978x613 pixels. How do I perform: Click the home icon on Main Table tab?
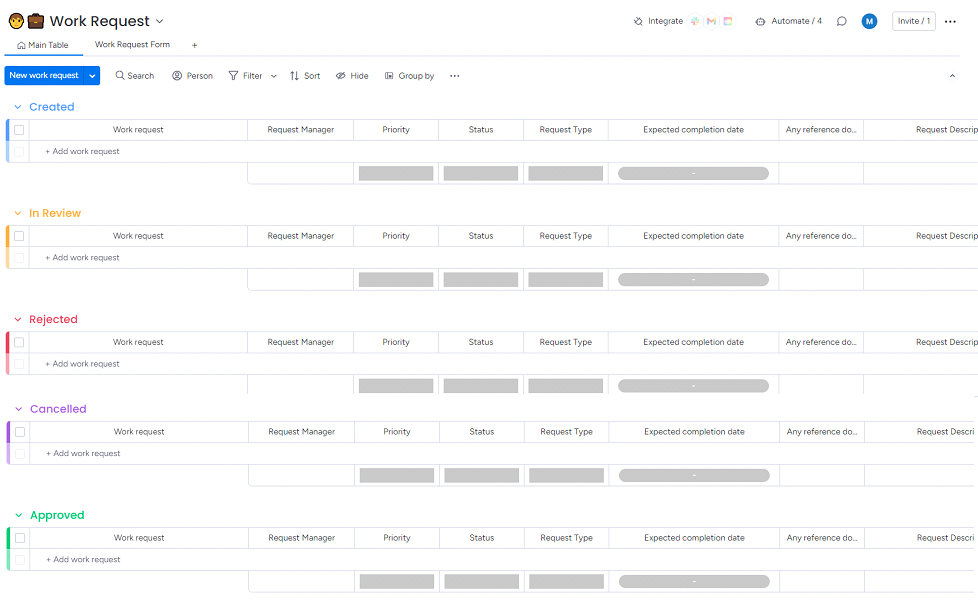point(21,45)
